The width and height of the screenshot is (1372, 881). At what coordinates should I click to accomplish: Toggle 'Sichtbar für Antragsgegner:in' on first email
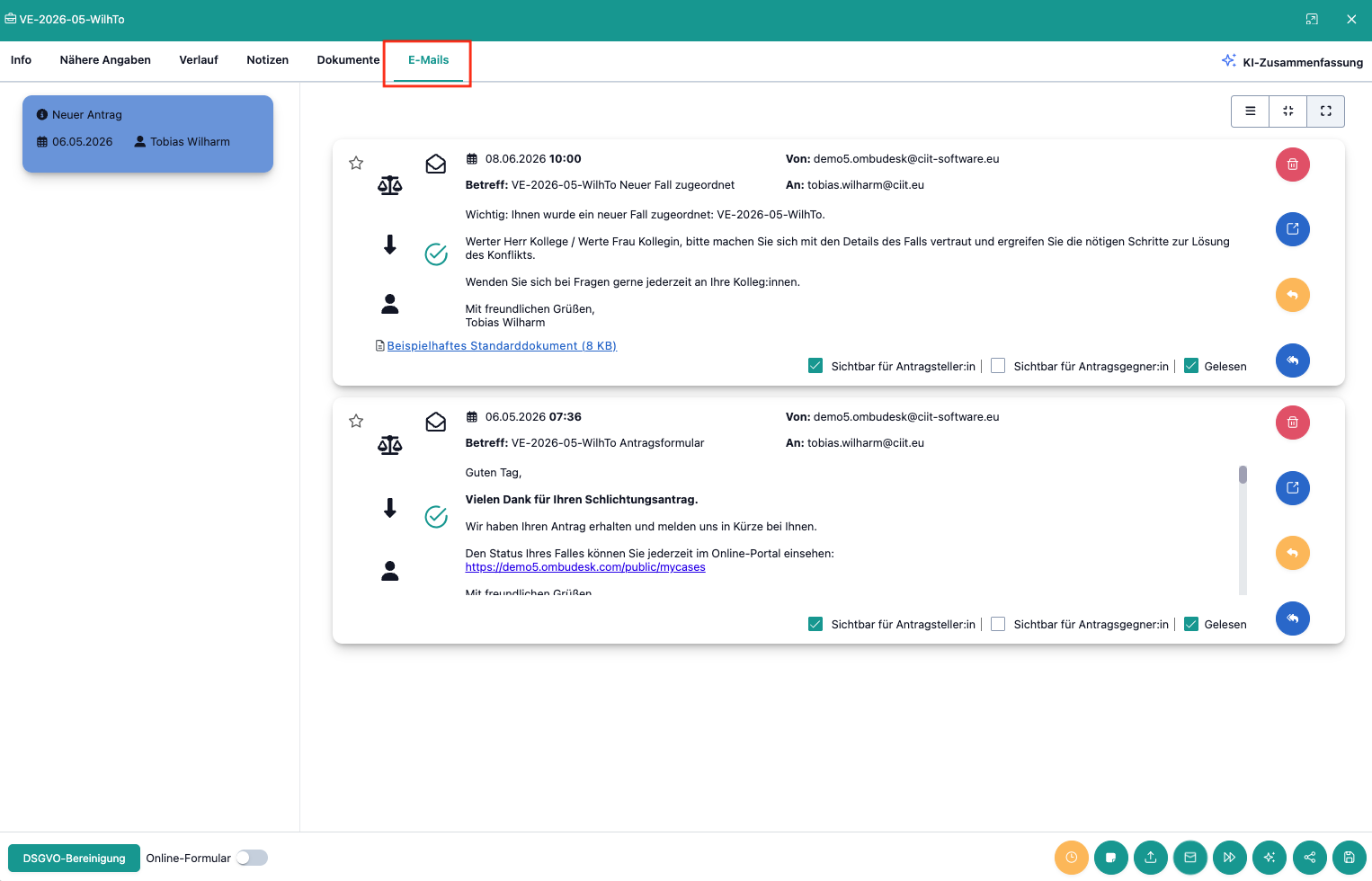[x=998, y=366]
